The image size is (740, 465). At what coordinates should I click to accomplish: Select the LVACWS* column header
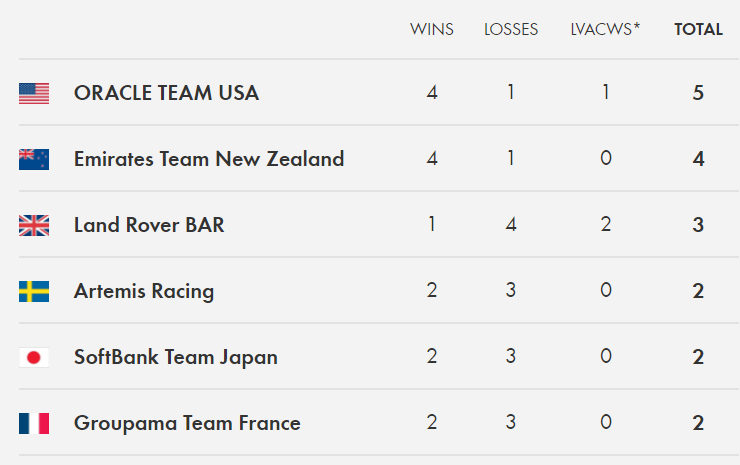(605, 29)
